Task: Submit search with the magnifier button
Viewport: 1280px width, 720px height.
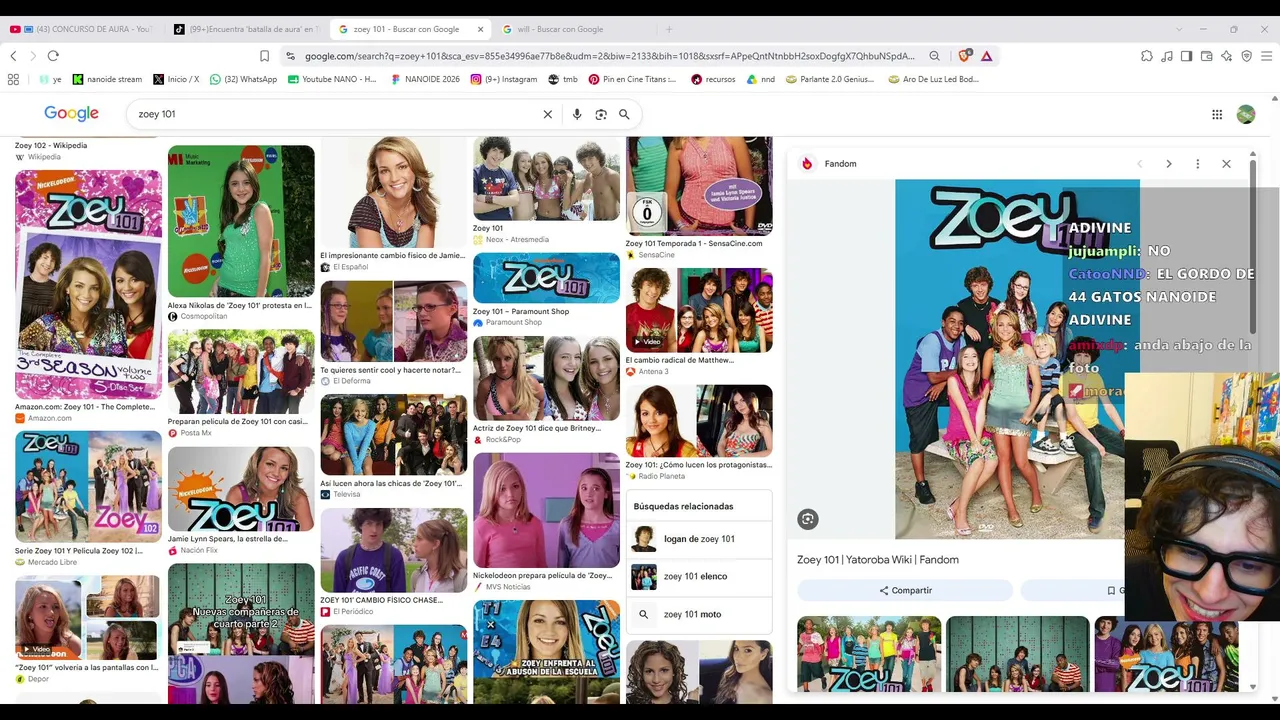Action: click(624, 114)
